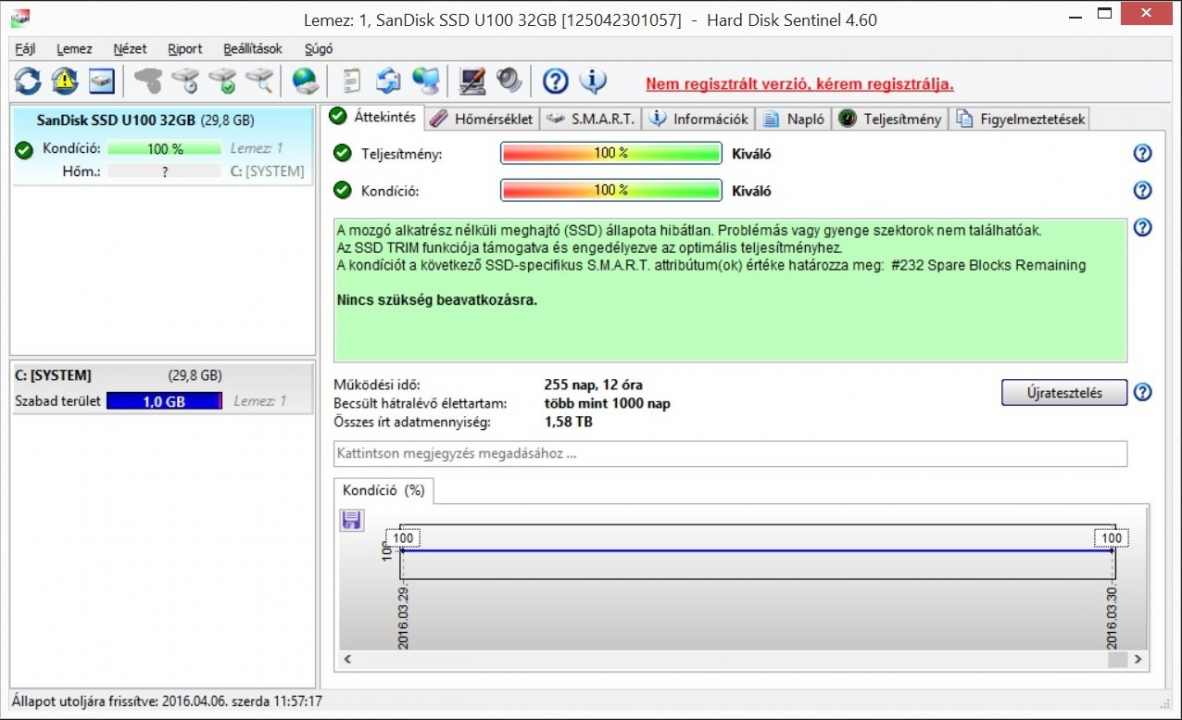Click the green Kondíció bar in disk list
Viewport: 1182px width, 720px height.
point(164,149)
